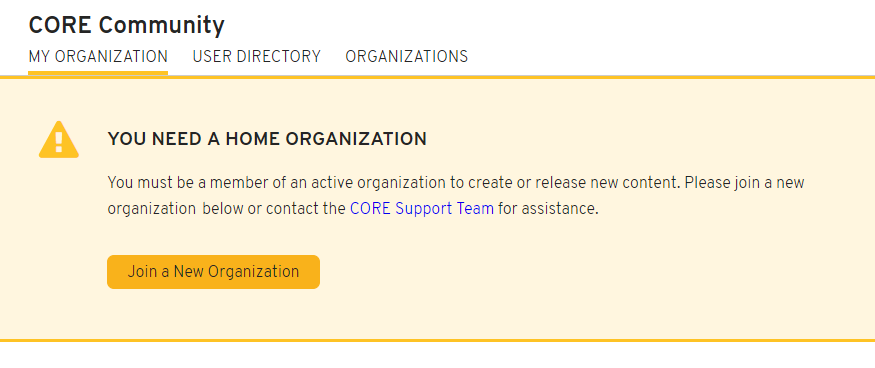Open the MY ORGANIZATION tab
The image size is (875, 368).
[98, 57]
